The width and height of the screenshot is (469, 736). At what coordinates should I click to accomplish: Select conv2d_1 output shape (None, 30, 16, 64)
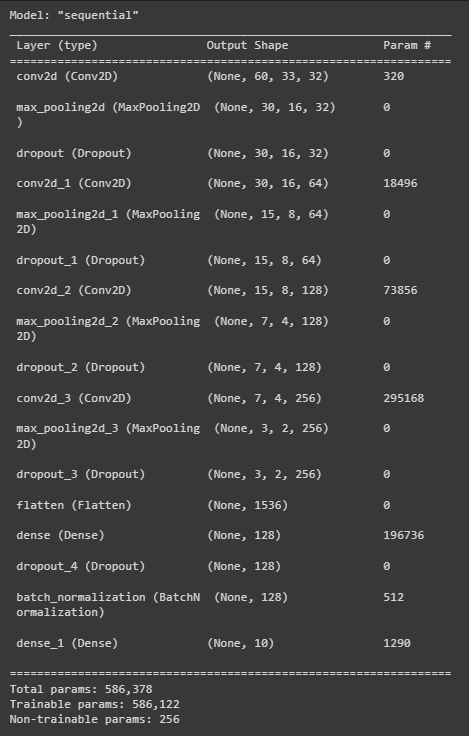[x=268, y=183]
